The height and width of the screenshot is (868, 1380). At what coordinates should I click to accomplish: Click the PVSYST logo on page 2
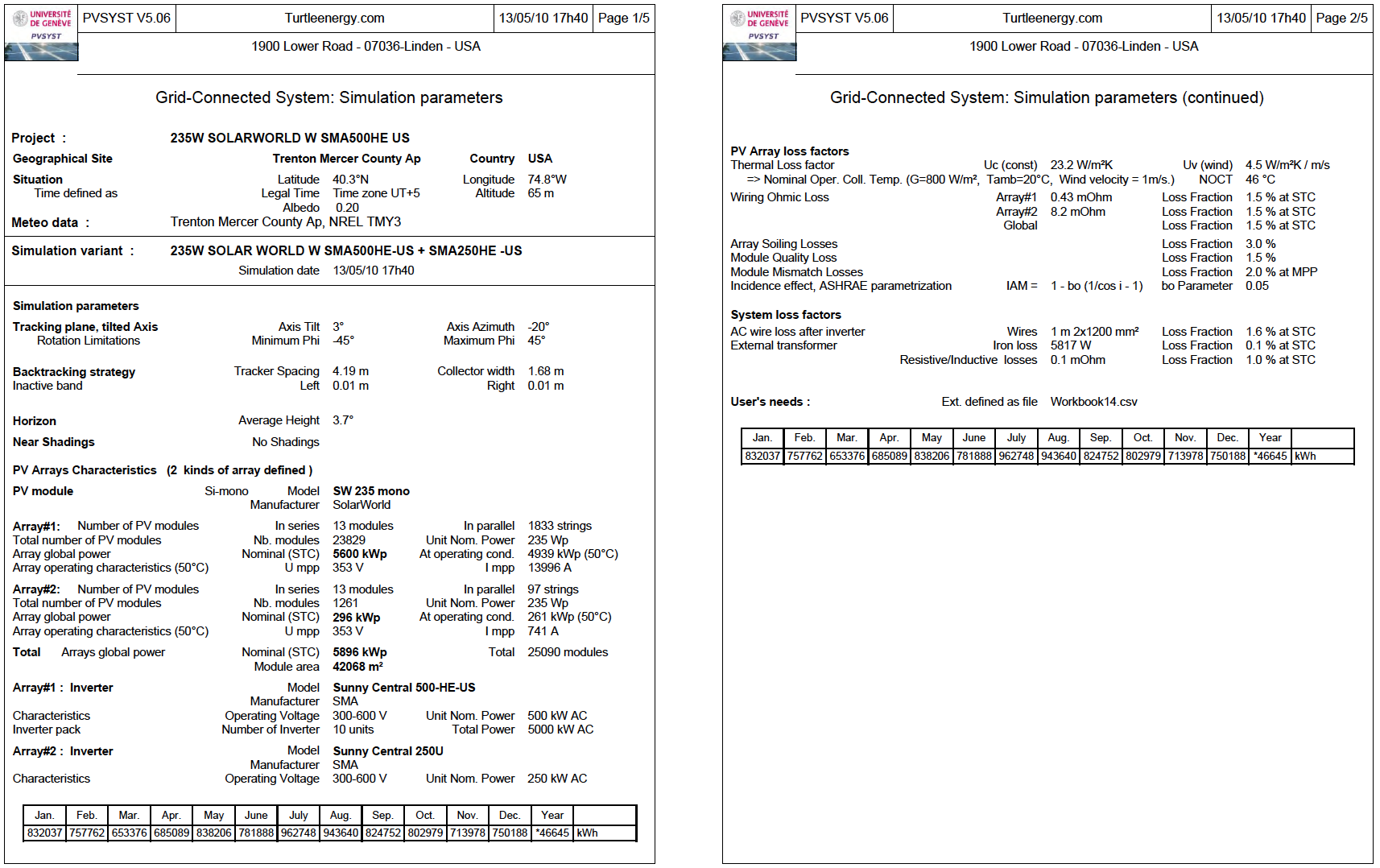click(x=759, y=33)
